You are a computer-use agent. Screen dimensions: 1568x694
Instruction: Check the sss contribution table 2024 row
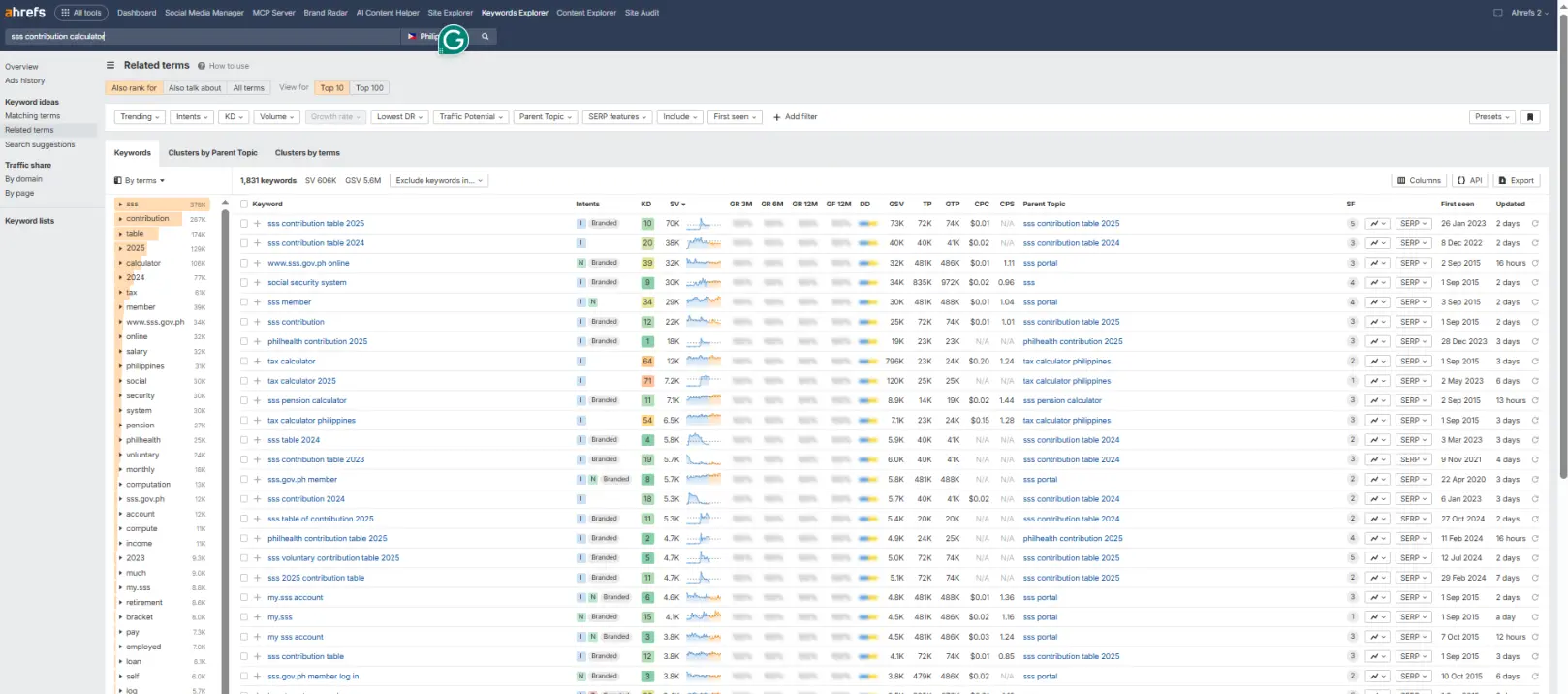244,243
